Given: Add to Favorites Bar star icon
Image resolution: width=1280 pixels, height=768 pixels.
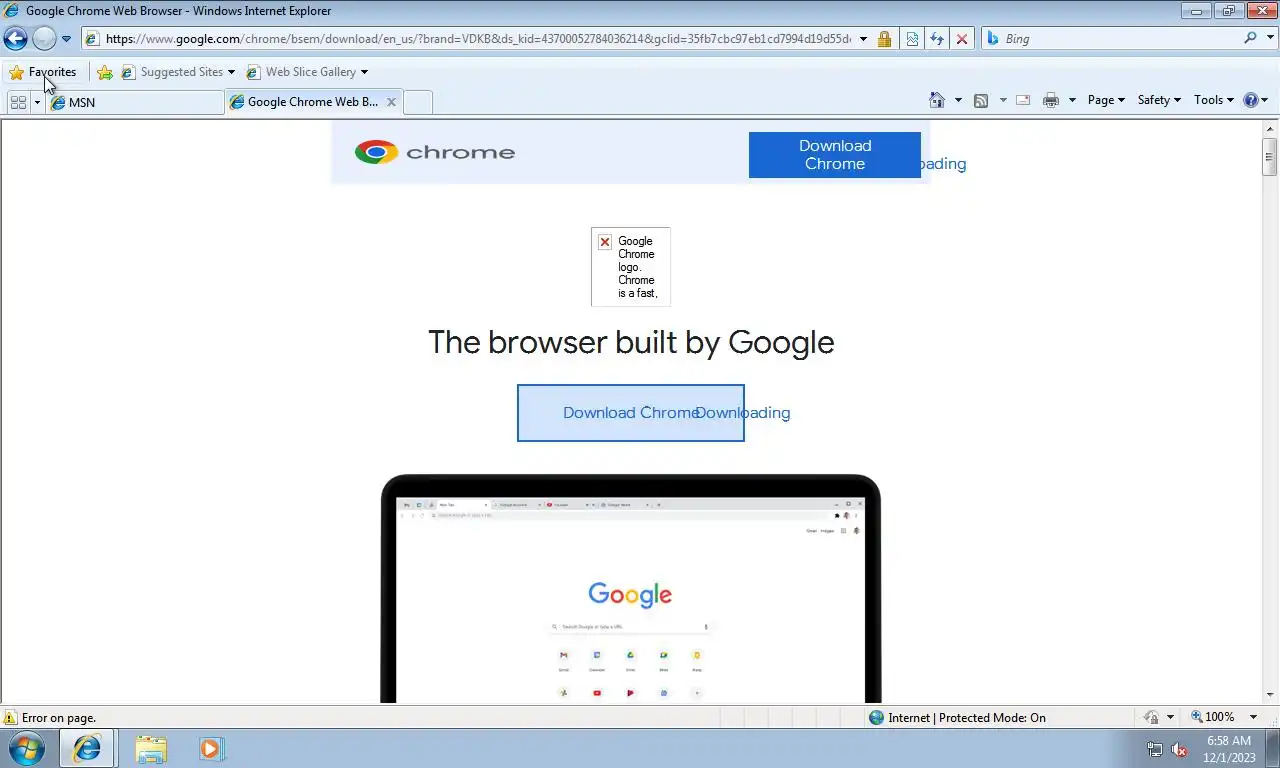Looking at the screenshot, I should click(x=105, y=72).
